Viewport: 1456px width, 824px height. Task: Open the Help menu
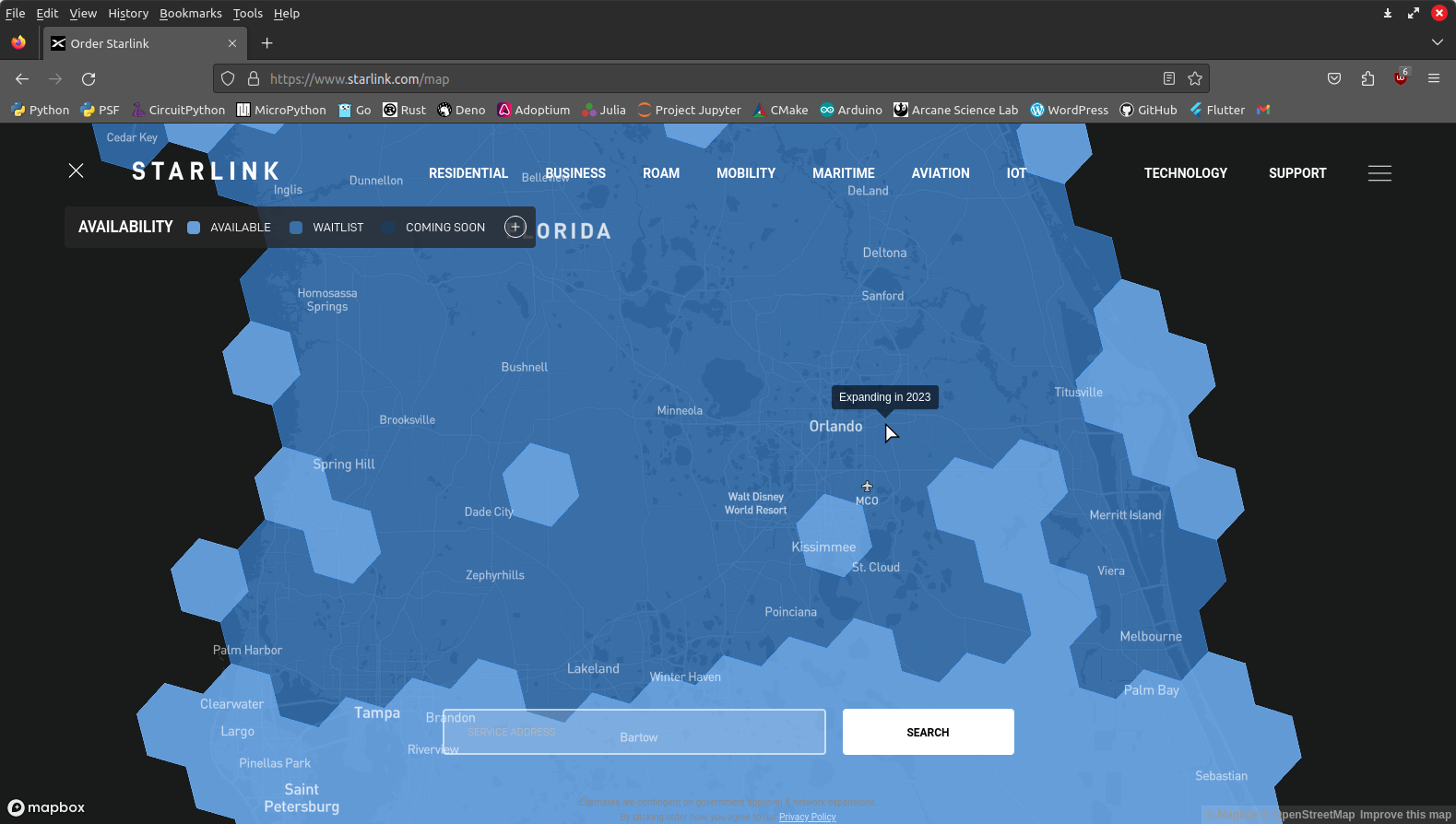point(287,13)
